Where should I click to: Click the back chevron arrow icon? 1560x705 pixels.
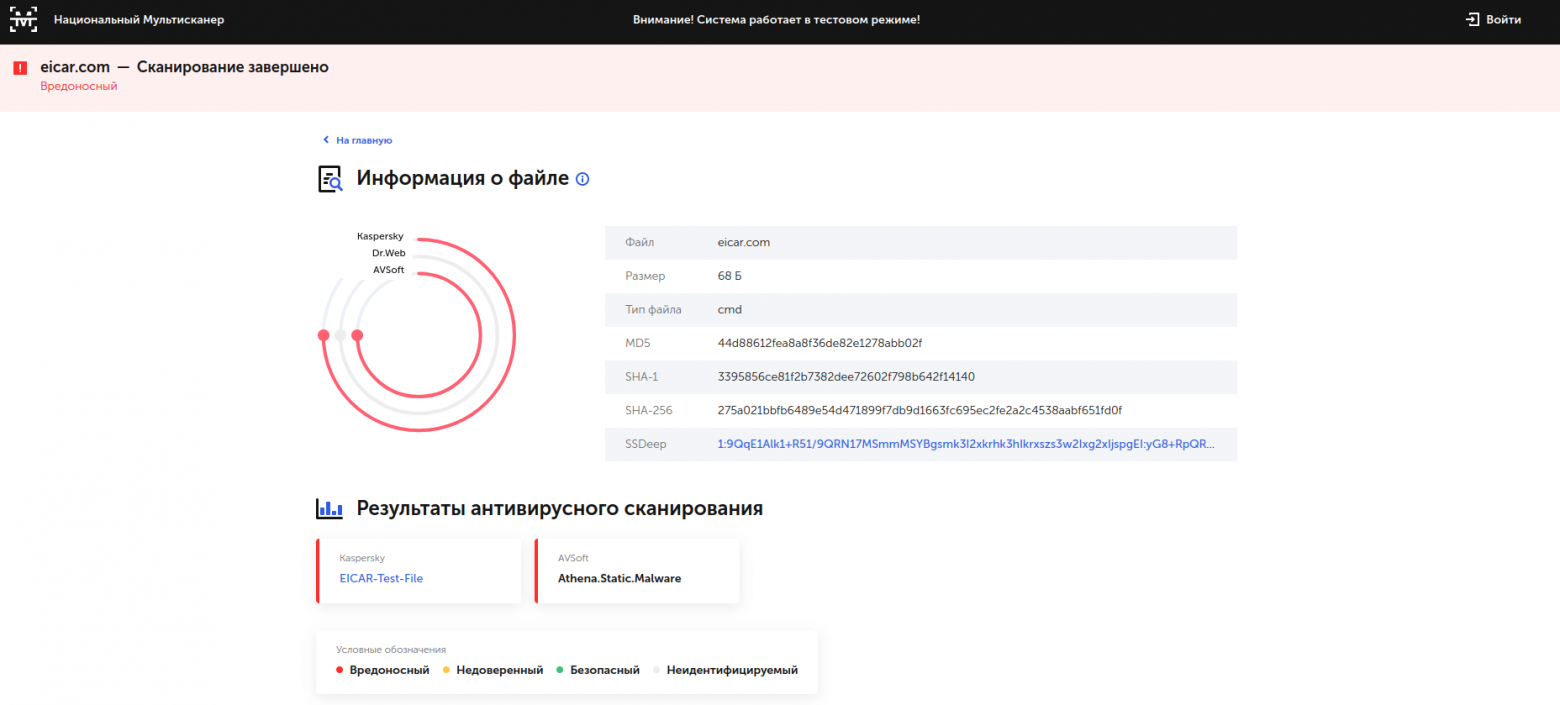point(326,141)
